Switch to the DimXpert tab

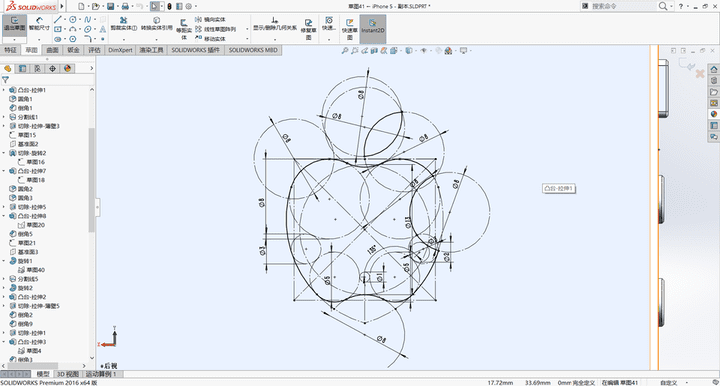pos(120,50)
